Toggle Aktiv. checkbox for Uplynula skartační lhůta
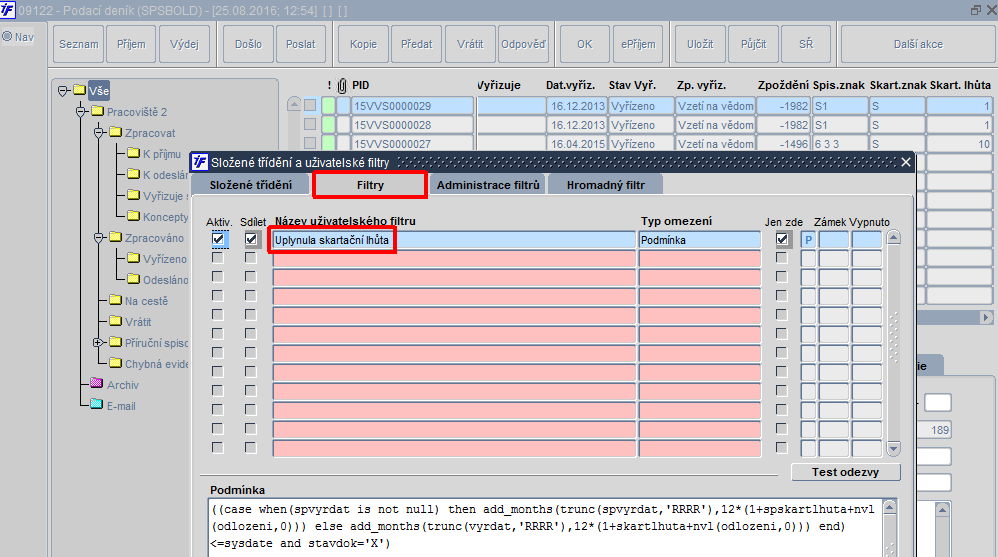The image size is (998, 557). click(218, 239)
